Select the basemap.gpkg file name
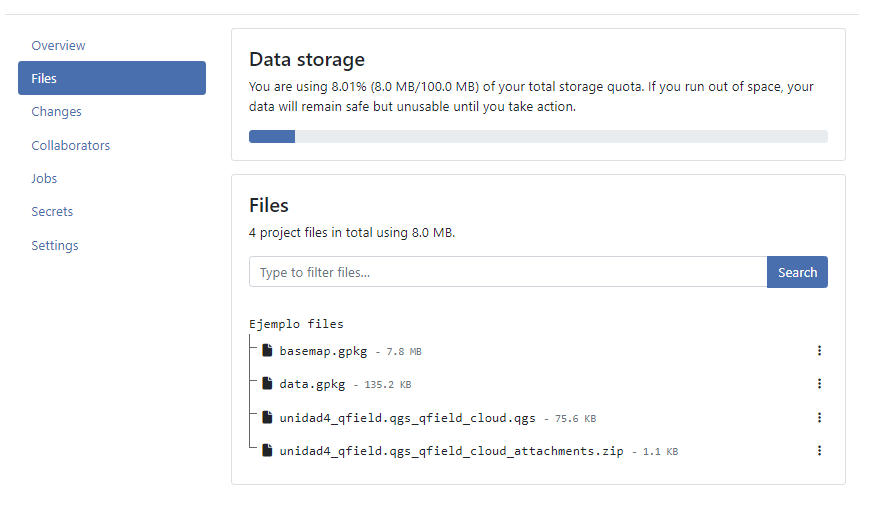The height and width of the screenshot is (515, 873). [323, 351]
